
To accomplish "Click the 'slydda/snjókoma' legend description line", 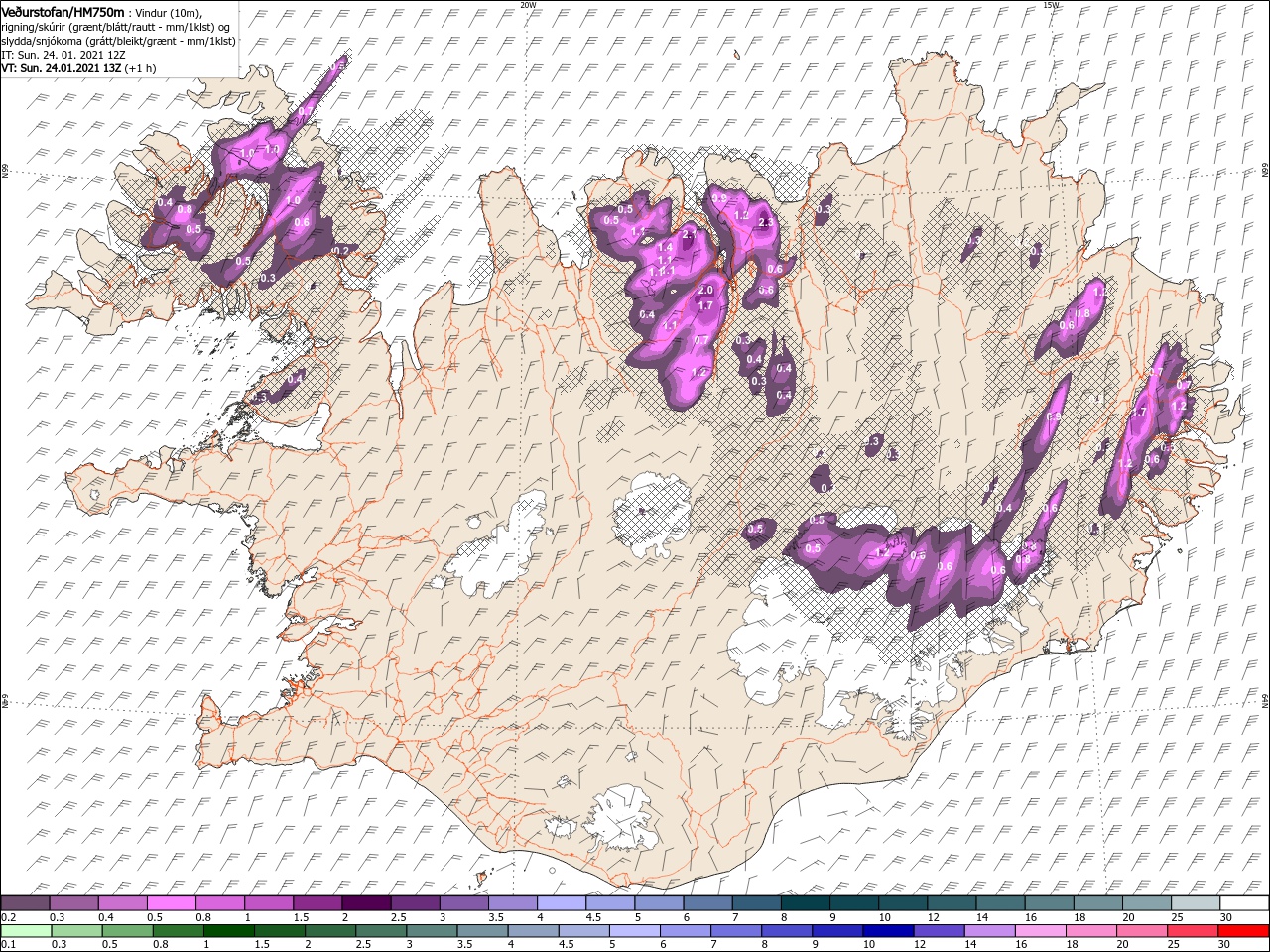I will [118, 42].
